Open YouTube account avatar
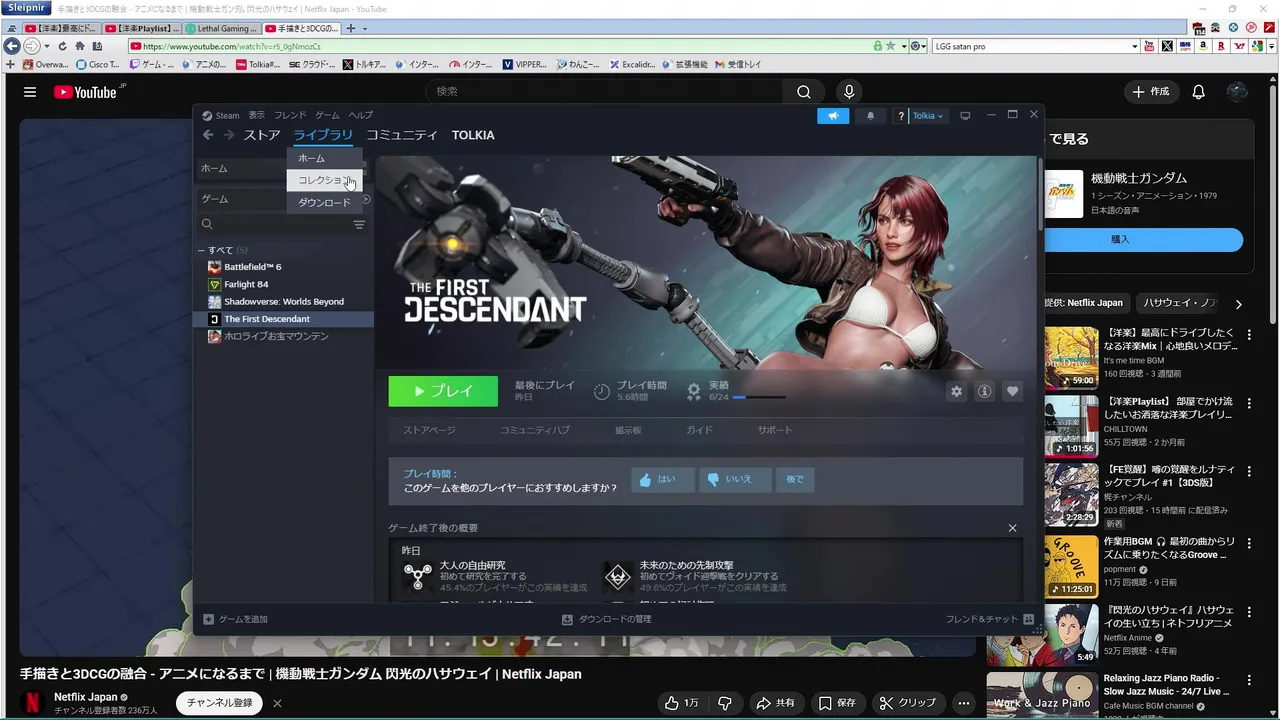Screen dimensions: 1280x720 click(x=1237, y=92)
